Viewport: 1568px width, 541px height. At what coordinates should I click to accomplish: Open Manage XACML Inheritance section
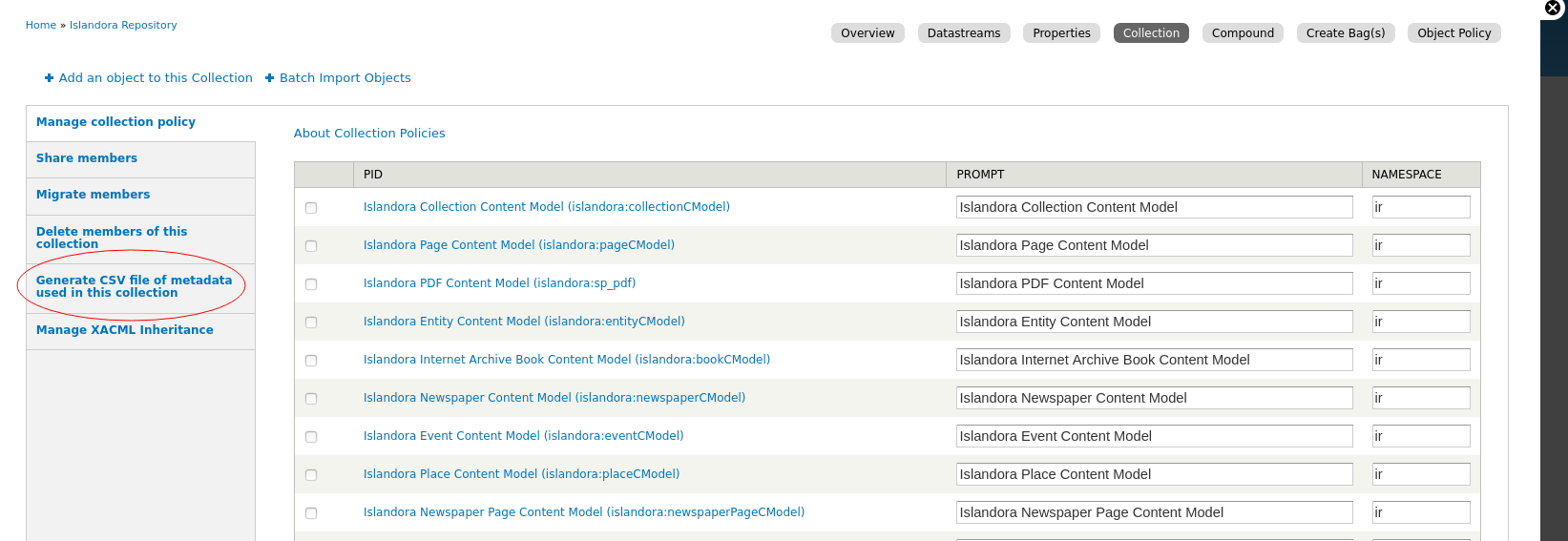(x=124, y=330)
